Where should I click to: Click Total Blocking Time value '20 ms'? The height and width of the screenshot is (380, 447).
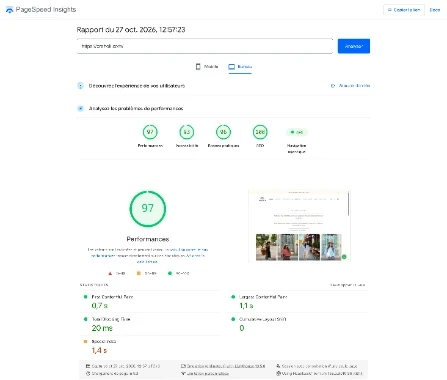coord(102,328)
